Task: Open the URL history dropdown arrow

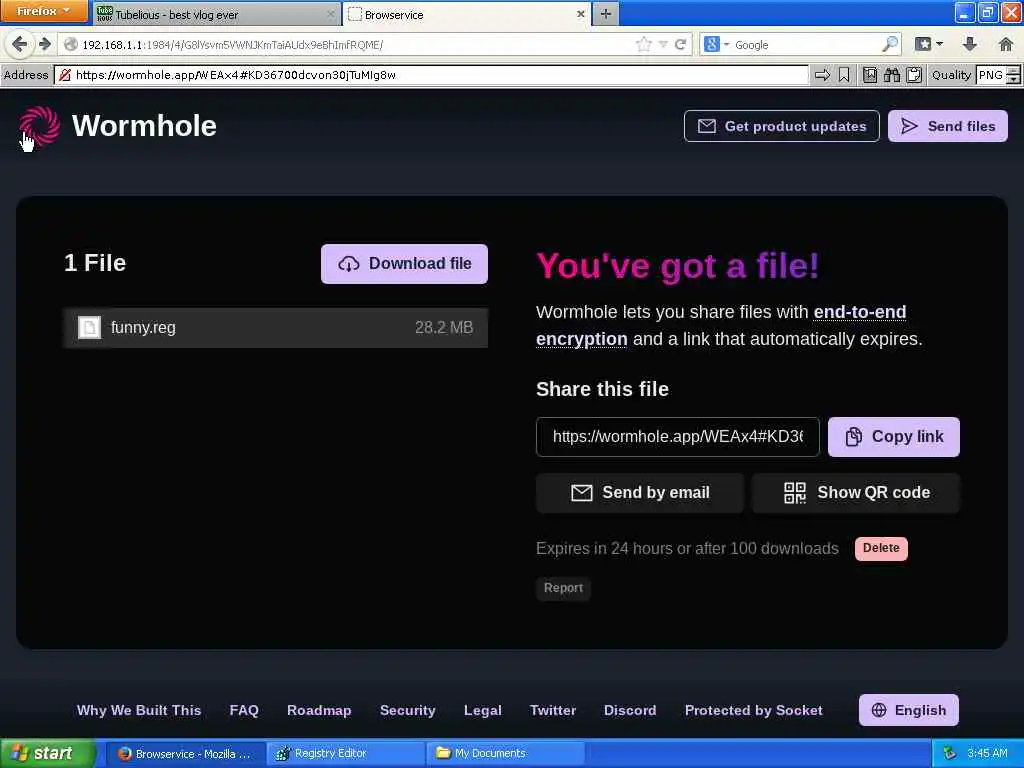Action: coord(663,44)
